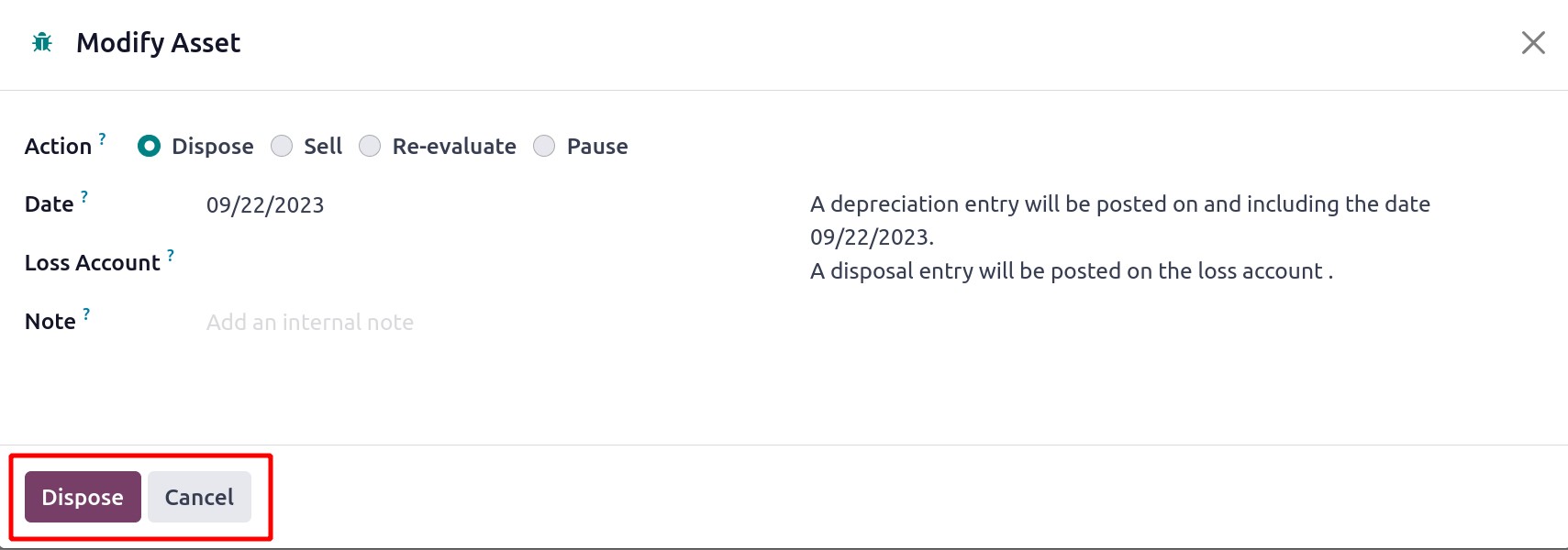Click the Note field label
Viewport: 1568px width, 550px height.
tap(50, 322)
